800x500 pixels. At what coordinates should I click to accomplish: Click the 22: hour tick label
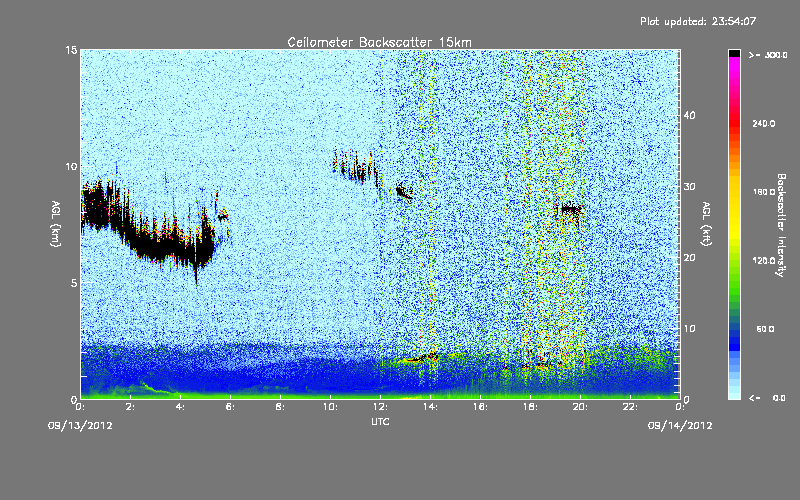point(630,407)
